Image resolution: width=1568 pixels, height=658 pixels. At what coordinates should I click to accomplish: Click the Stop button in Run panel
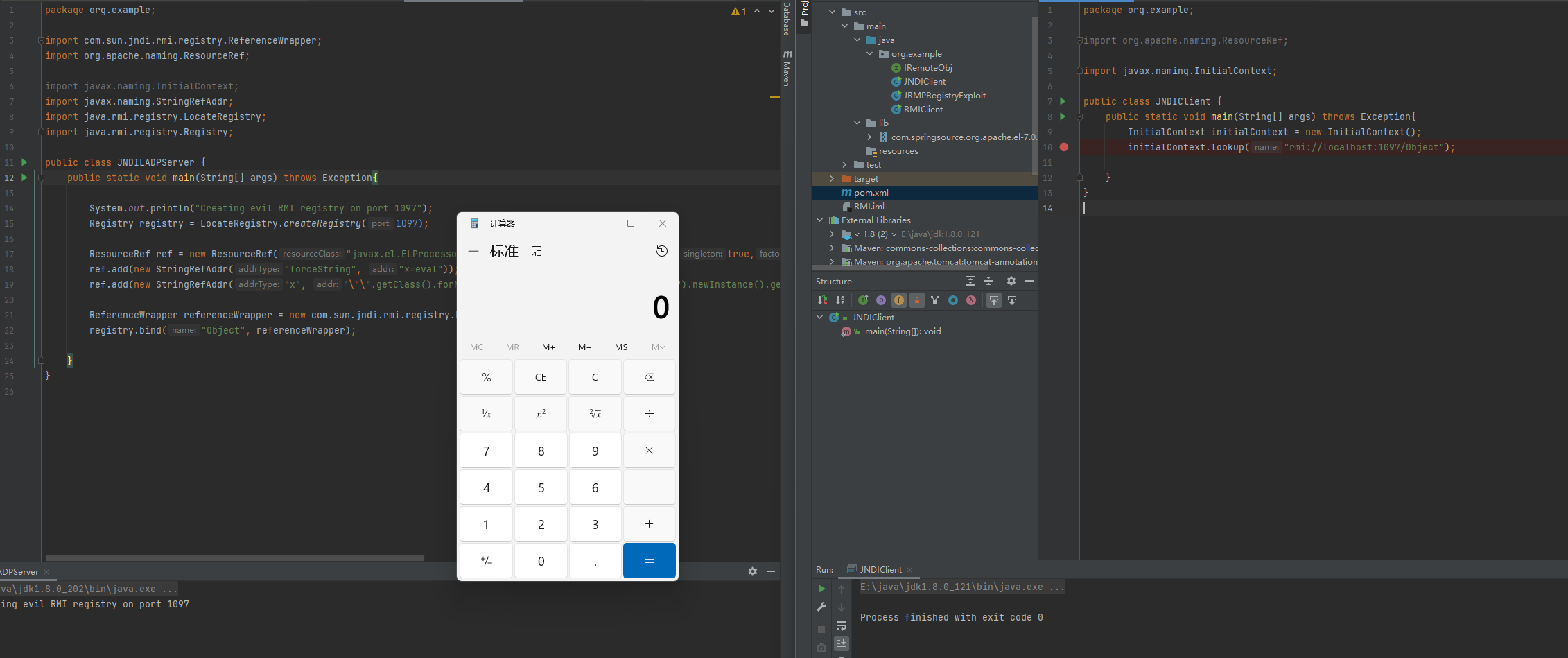(x=821, y=630)
